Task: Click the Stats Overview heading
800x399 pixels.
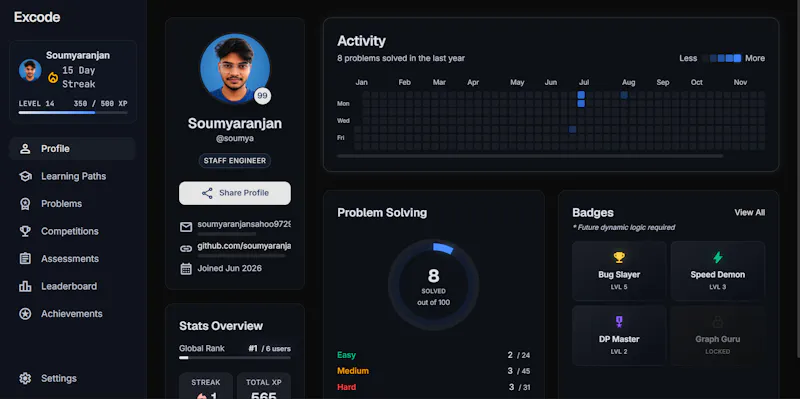Action: [x=221, y=326]
